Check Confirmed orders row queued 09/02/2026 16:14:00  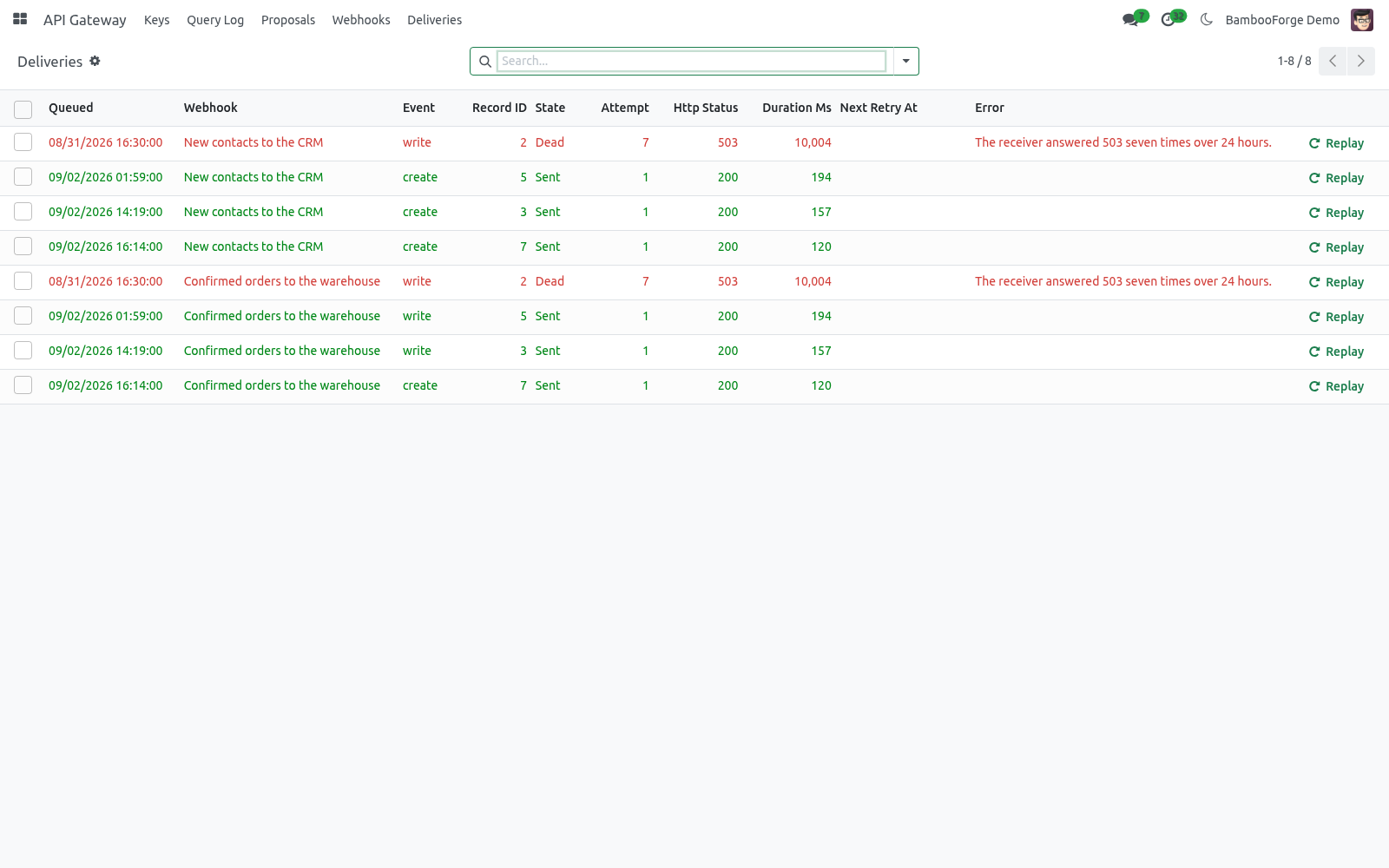[23, 385]
